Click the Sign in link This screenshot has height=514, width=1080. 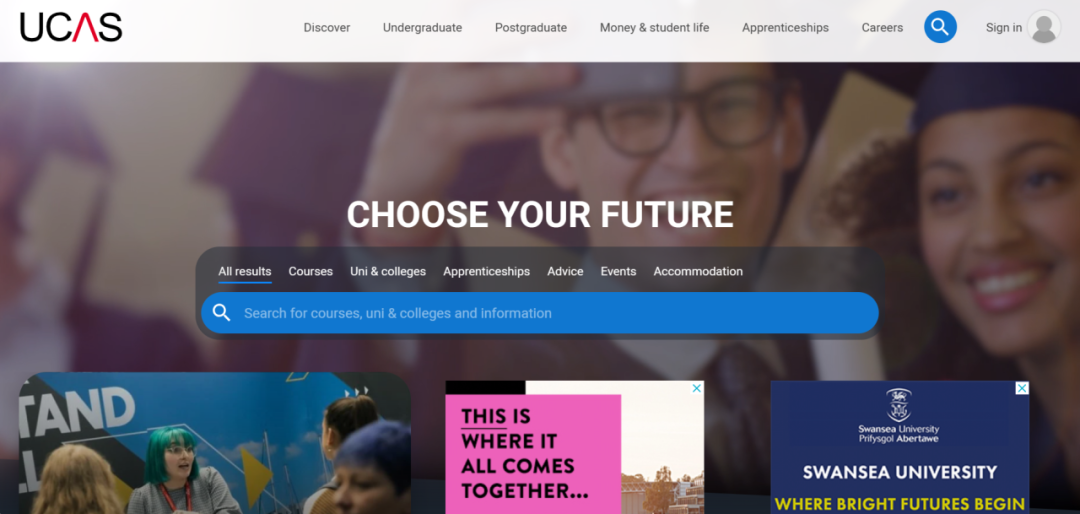1004,28
